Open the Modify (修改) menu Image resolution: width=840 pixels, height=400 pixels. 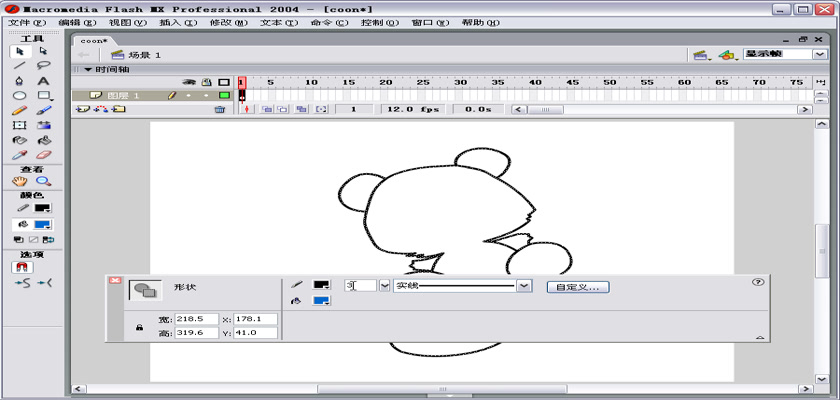pos(229,23)
